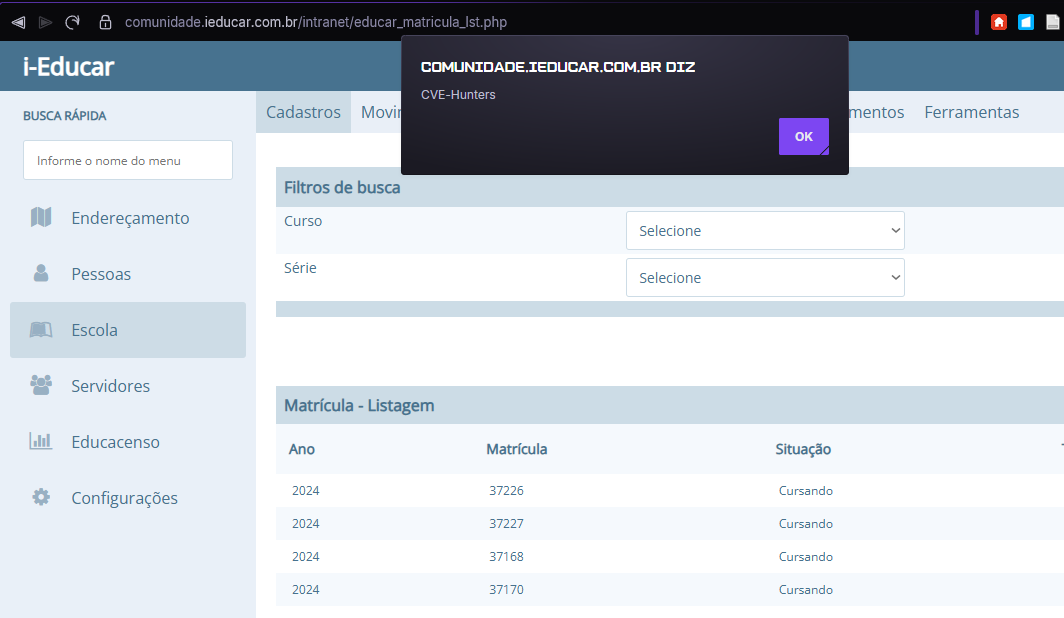Image resolution: width=1064 pixels, height=618 pixels.
Task: Select matrícula number 37227
Action: [506, 524]
